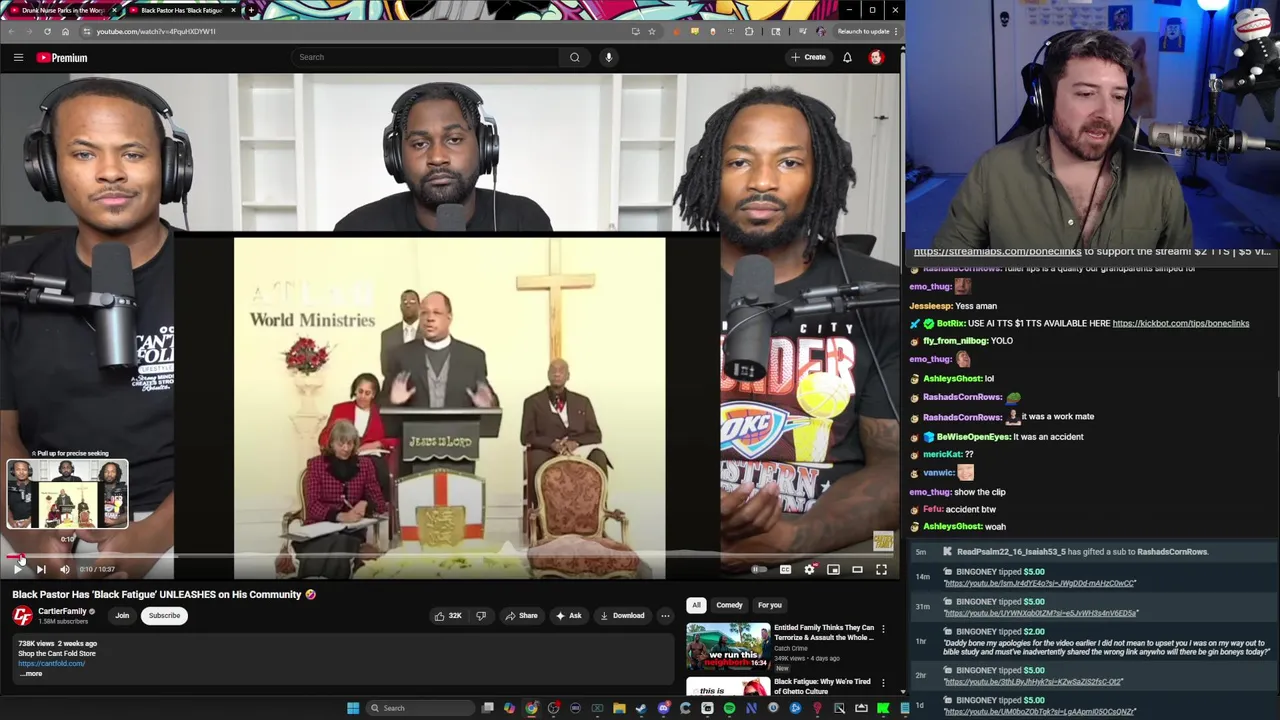The image size is (1280, 720).
Task: Open options for Entitled Family video
Action: coord(883,629)
